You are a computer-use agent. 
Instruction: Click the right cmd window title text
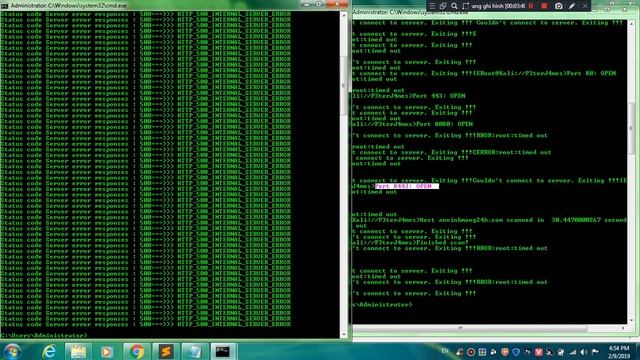pyautogui.click(x=411, y=12)
